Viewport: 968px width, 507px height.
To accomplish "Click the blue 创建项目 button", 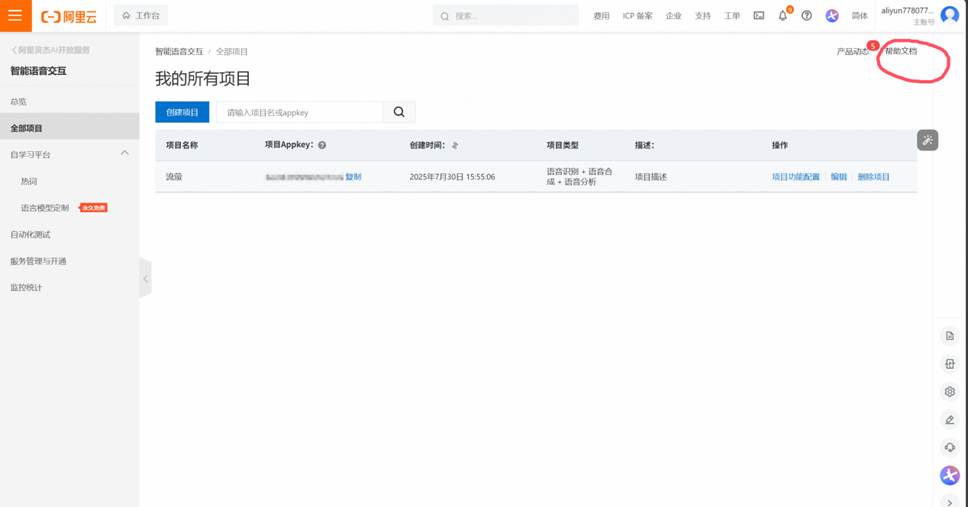I will coord(182,112).
